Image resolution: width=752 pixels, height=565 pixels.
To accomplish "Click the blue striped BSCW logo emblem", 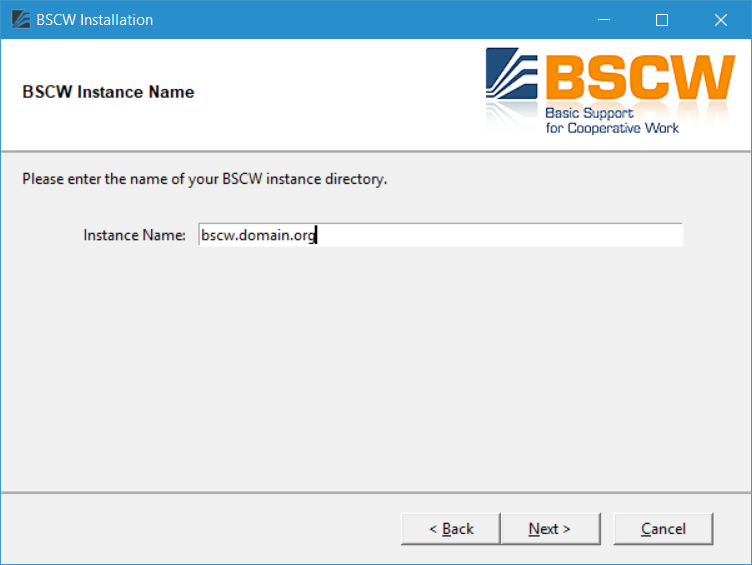I will [511, 73].
